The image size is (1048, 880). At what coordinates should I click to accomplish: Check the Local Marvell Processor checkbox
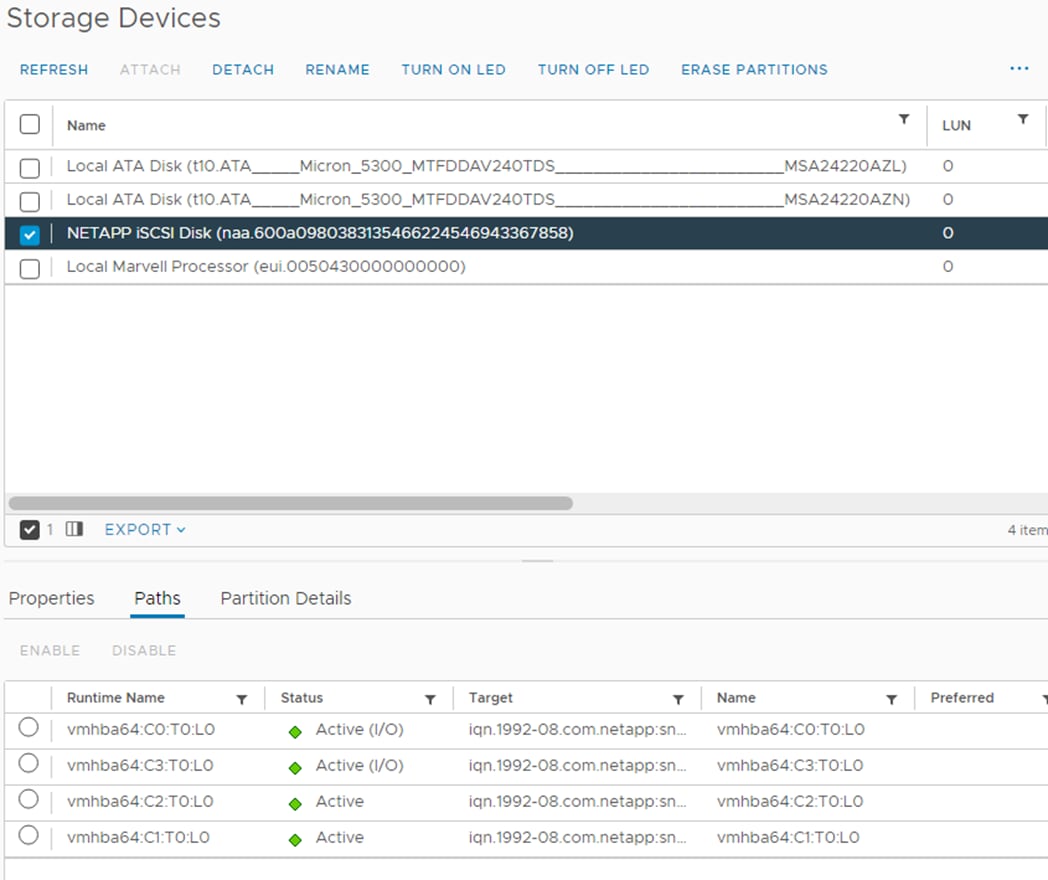tap(30, 268)
